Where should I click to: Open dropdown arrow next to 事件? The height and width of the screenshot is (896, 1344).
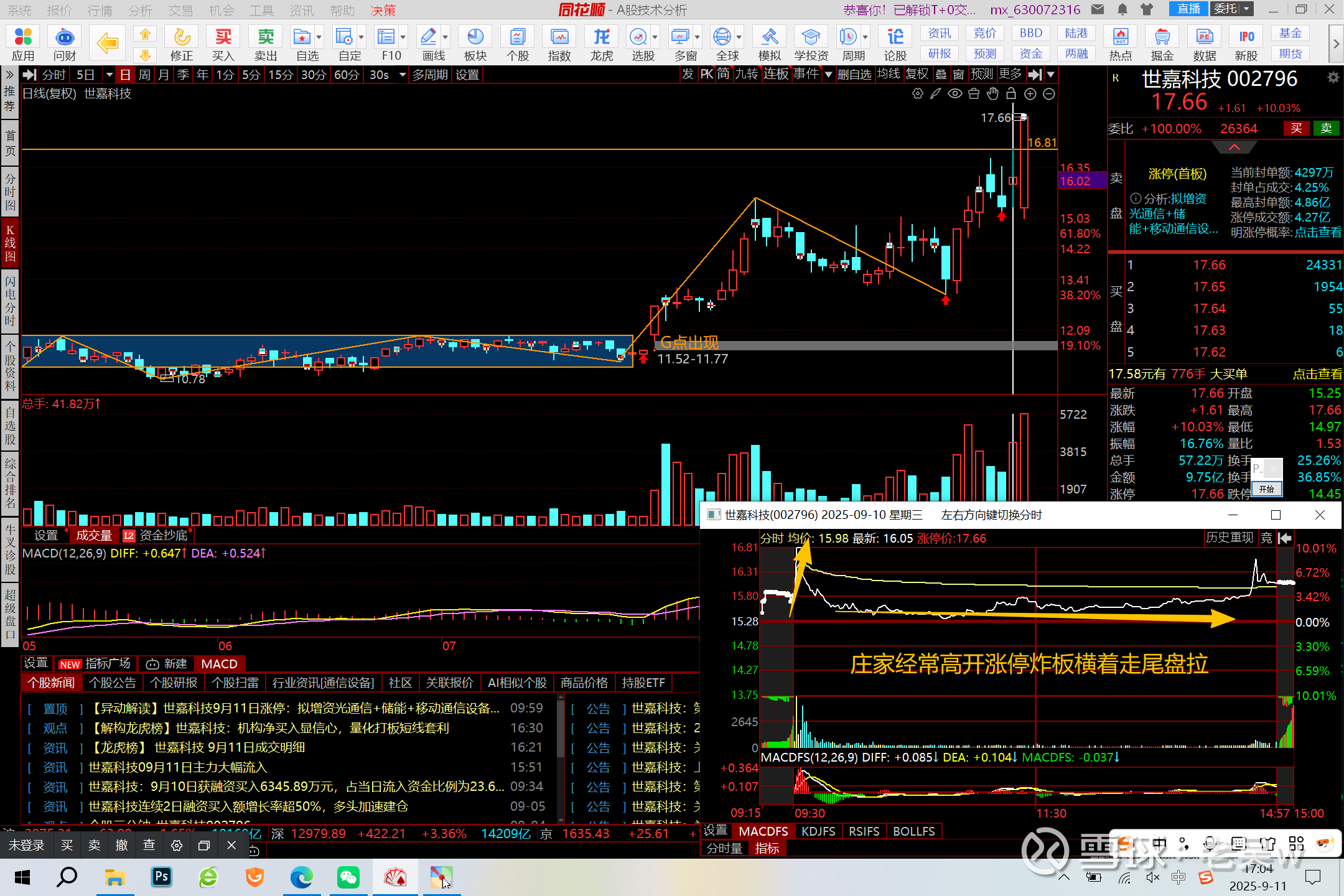(x=828, y=75)
